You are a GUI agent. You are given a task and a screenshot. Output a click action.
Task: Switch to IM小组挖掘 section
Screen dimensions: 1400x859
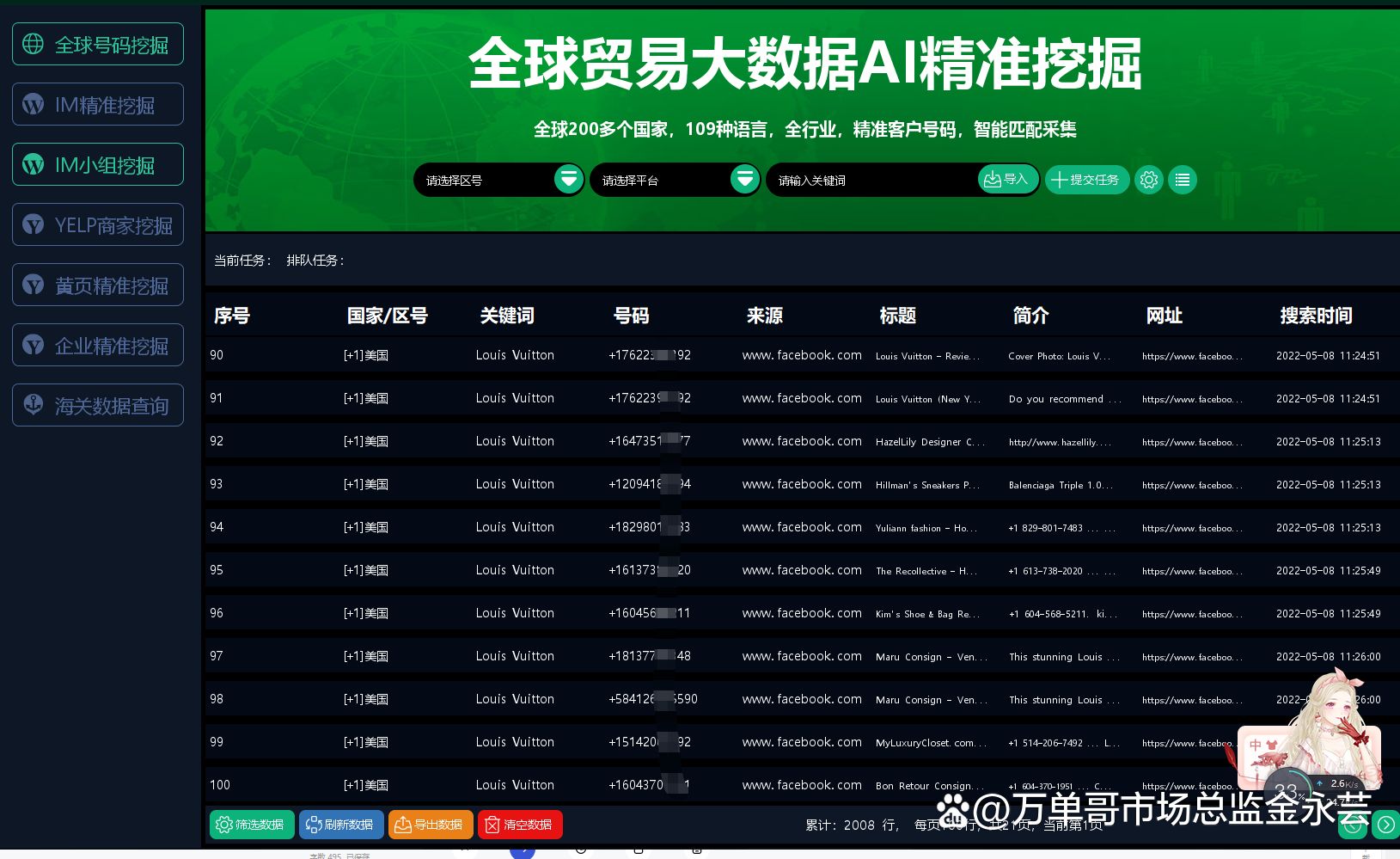[x=98, y=164]
